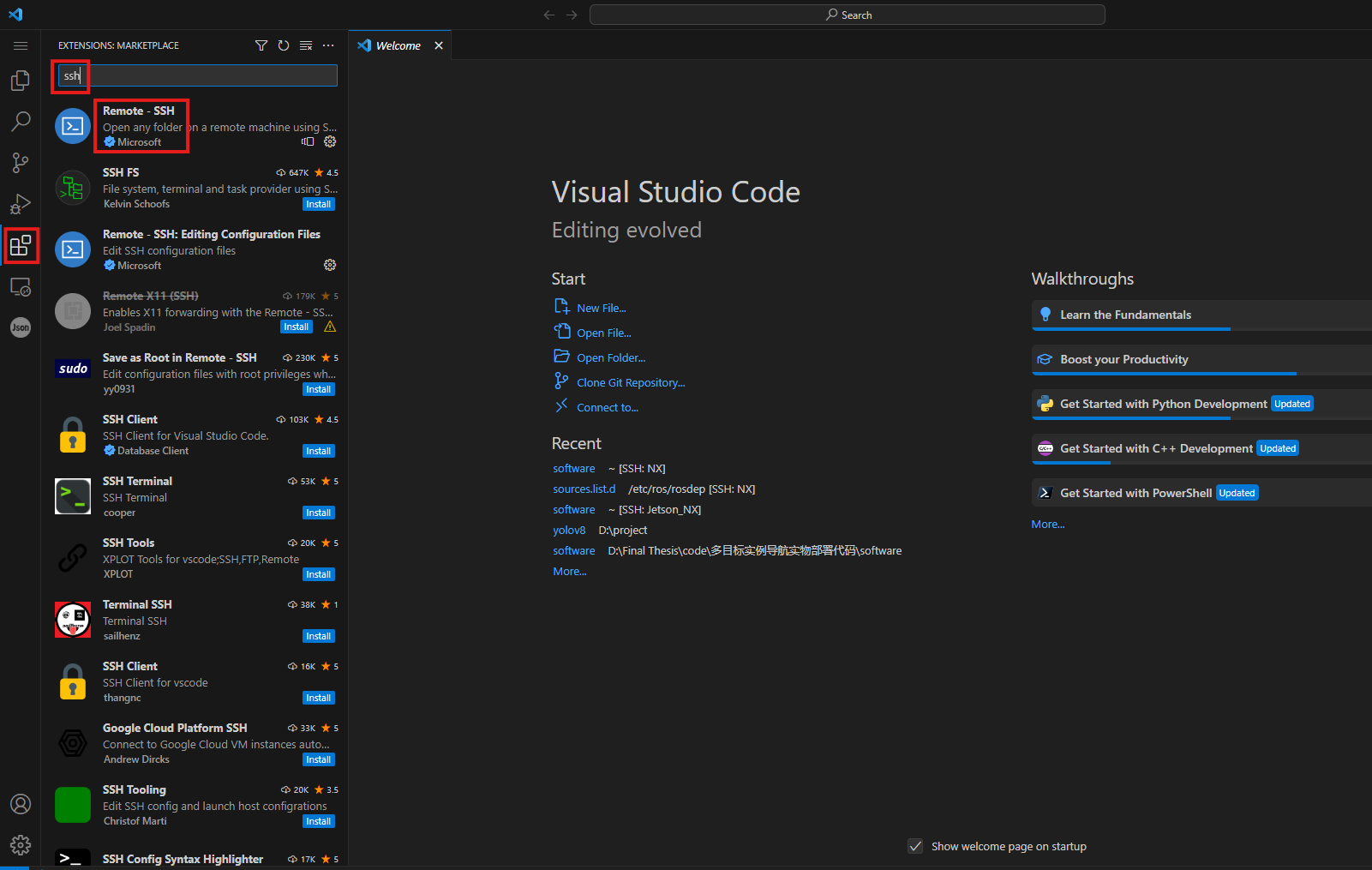Toggle Show welcome page on startup
This screenshot has width=1372, height=870.
click(x=915, y=846)
